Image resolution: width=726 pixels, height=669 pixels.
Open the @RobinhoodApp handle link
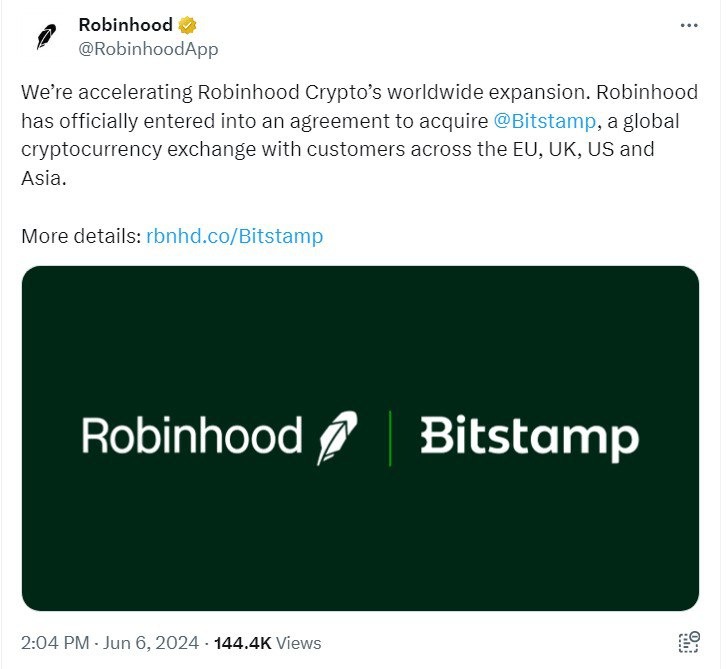point(148,48)
